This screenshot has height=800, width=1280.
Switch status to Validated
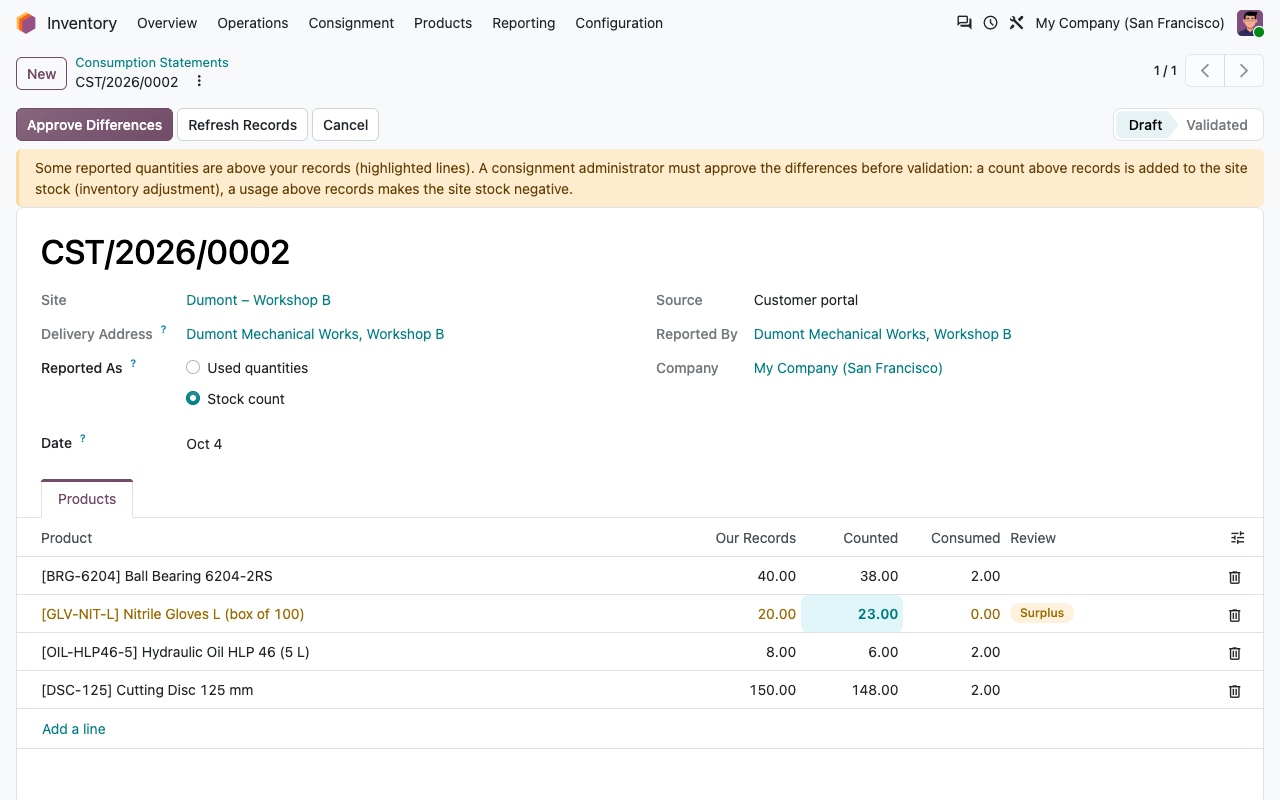[1217, 125]
